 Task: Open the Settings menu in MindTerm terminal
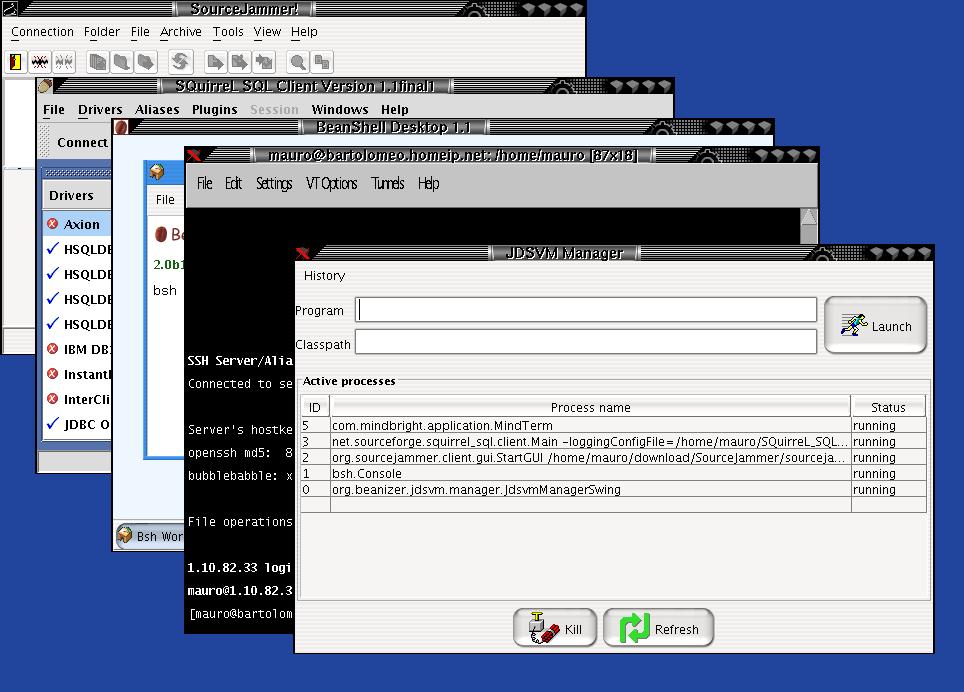pos(274,183)
